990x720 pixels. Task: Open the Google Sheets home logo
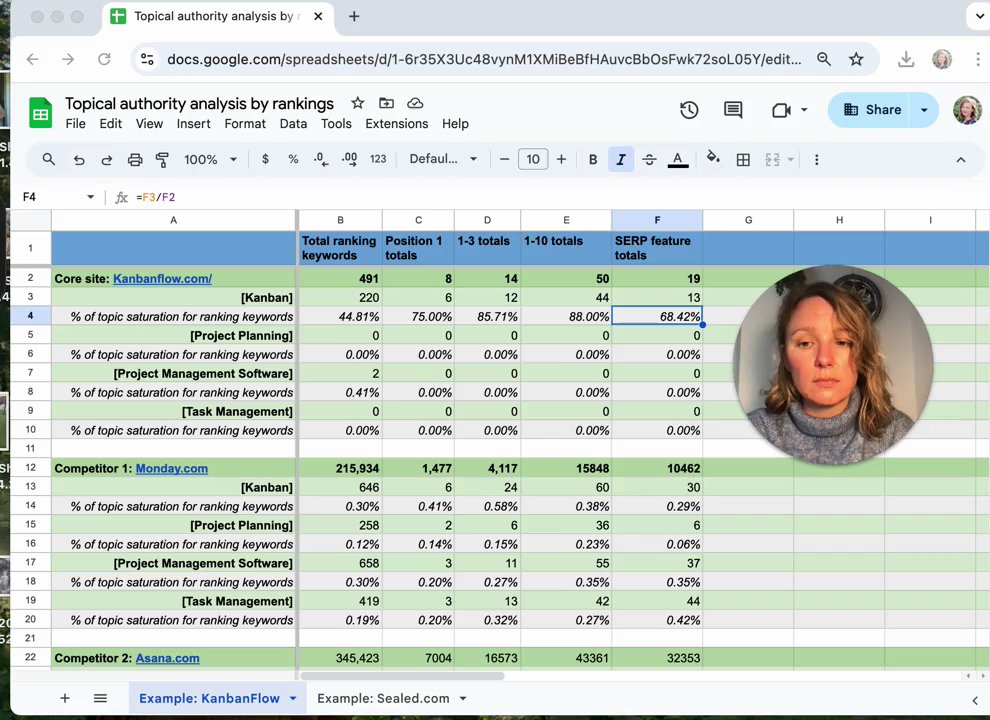pos(40,113)
